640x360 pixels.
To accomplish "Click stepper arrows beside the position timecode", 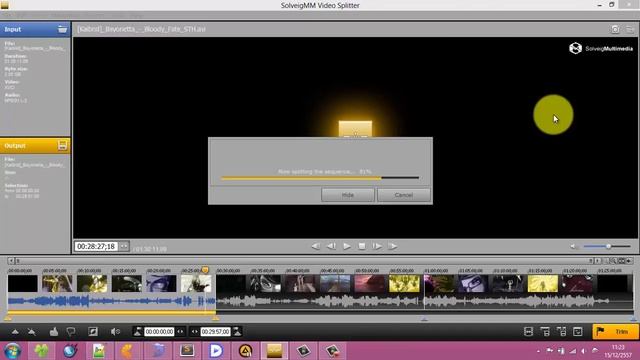I will [x=124, y=247].
